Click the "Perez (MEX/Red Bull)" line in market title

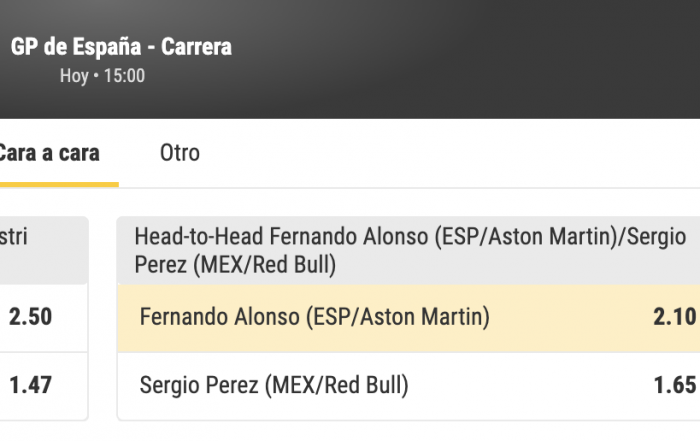[235, 265]
